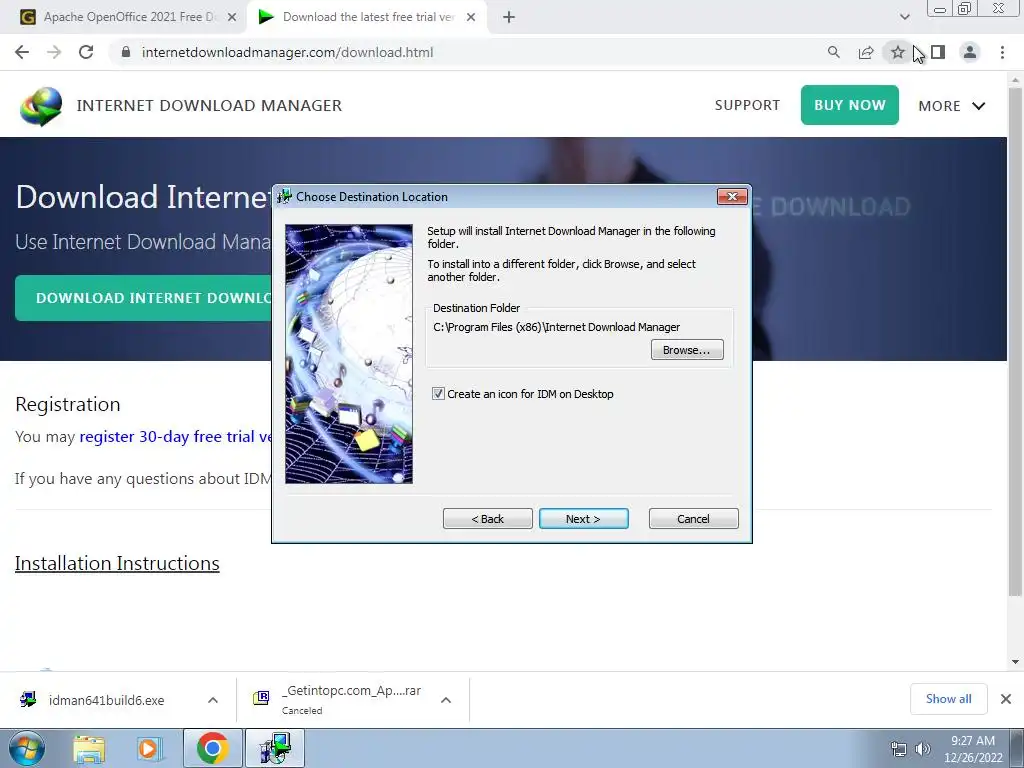Go back with the browser back arrow

coord(22,52)
